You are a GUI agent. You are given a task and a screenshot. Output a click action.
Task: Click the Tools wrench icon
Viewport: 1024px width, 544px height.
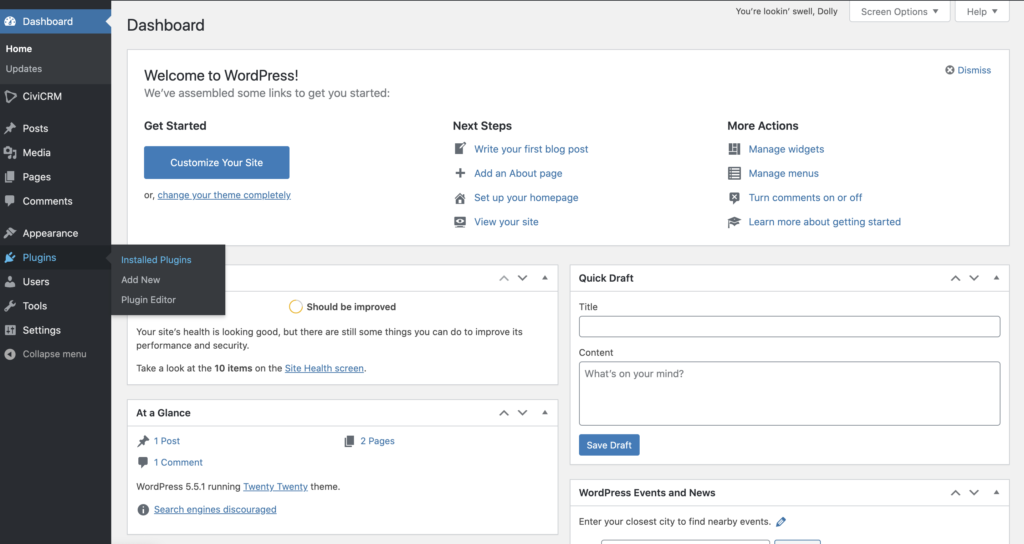tap(10, 306)
